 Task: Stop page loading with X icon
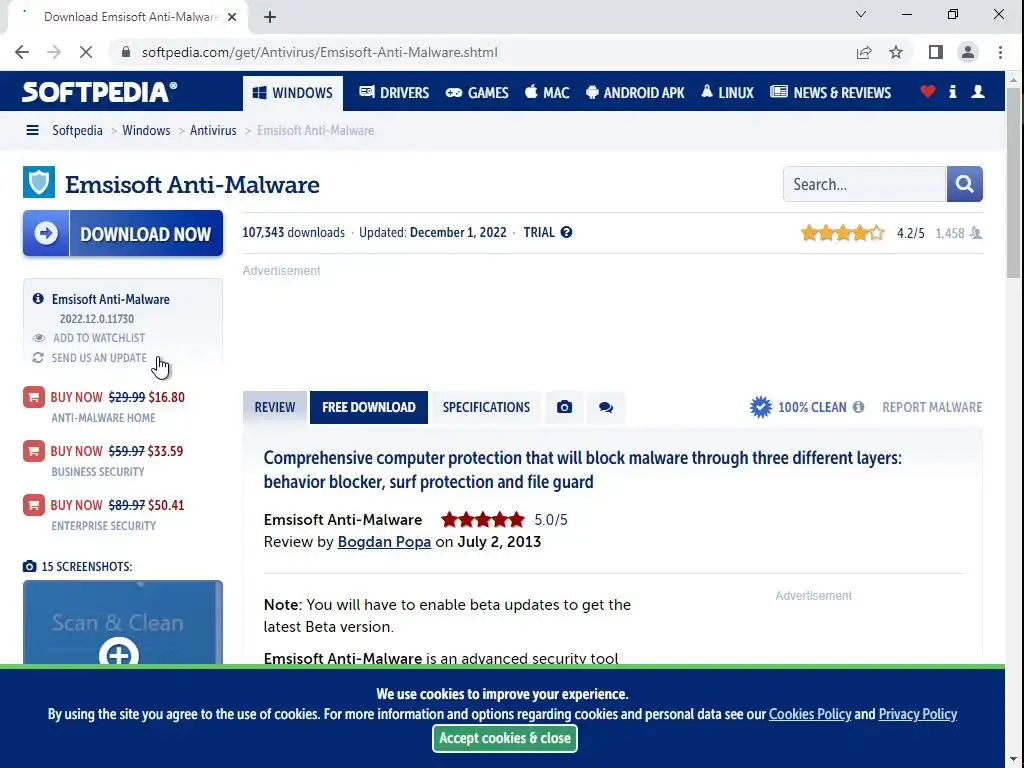tap(86, 52)
